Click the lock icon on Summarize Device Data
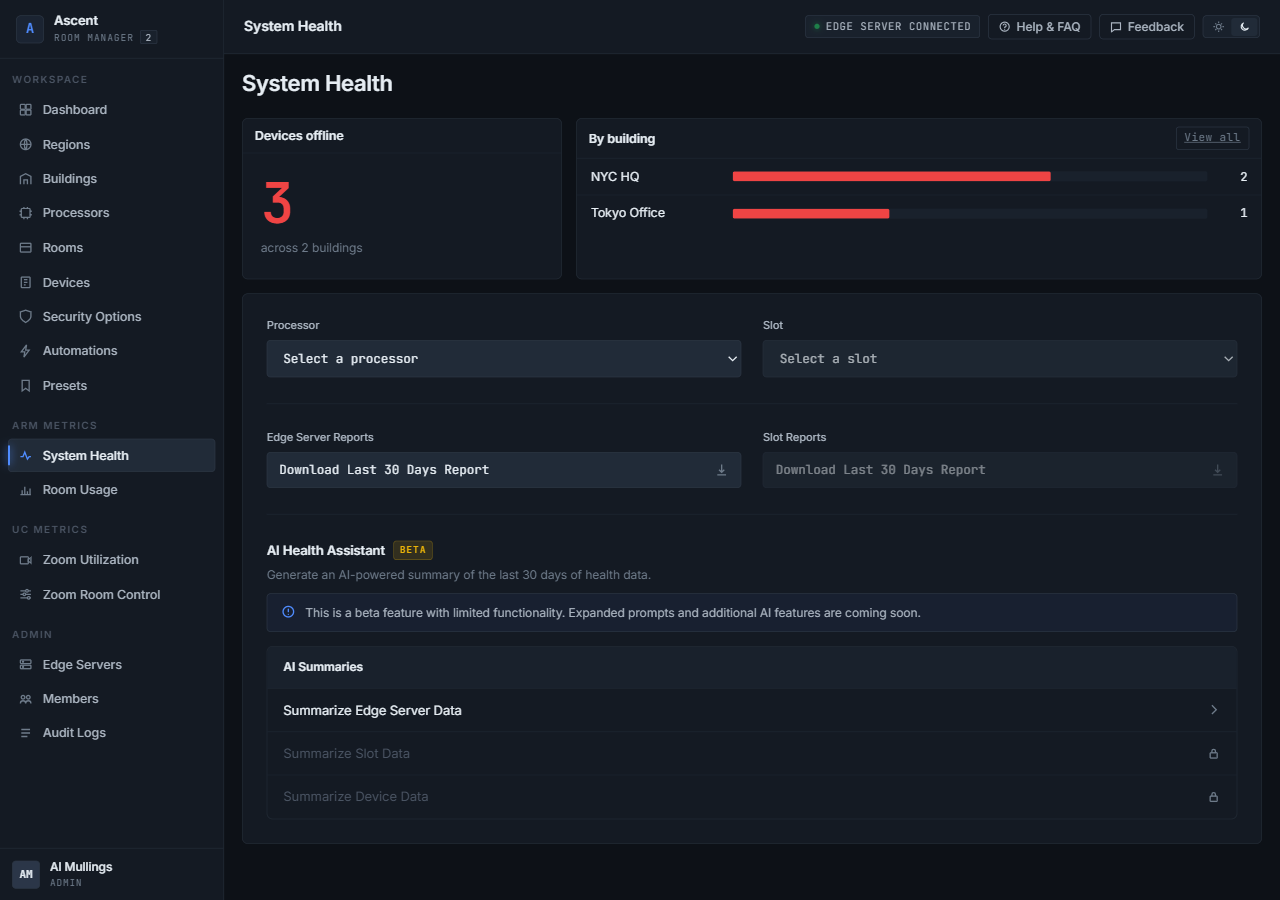 tap(1214, 797)
